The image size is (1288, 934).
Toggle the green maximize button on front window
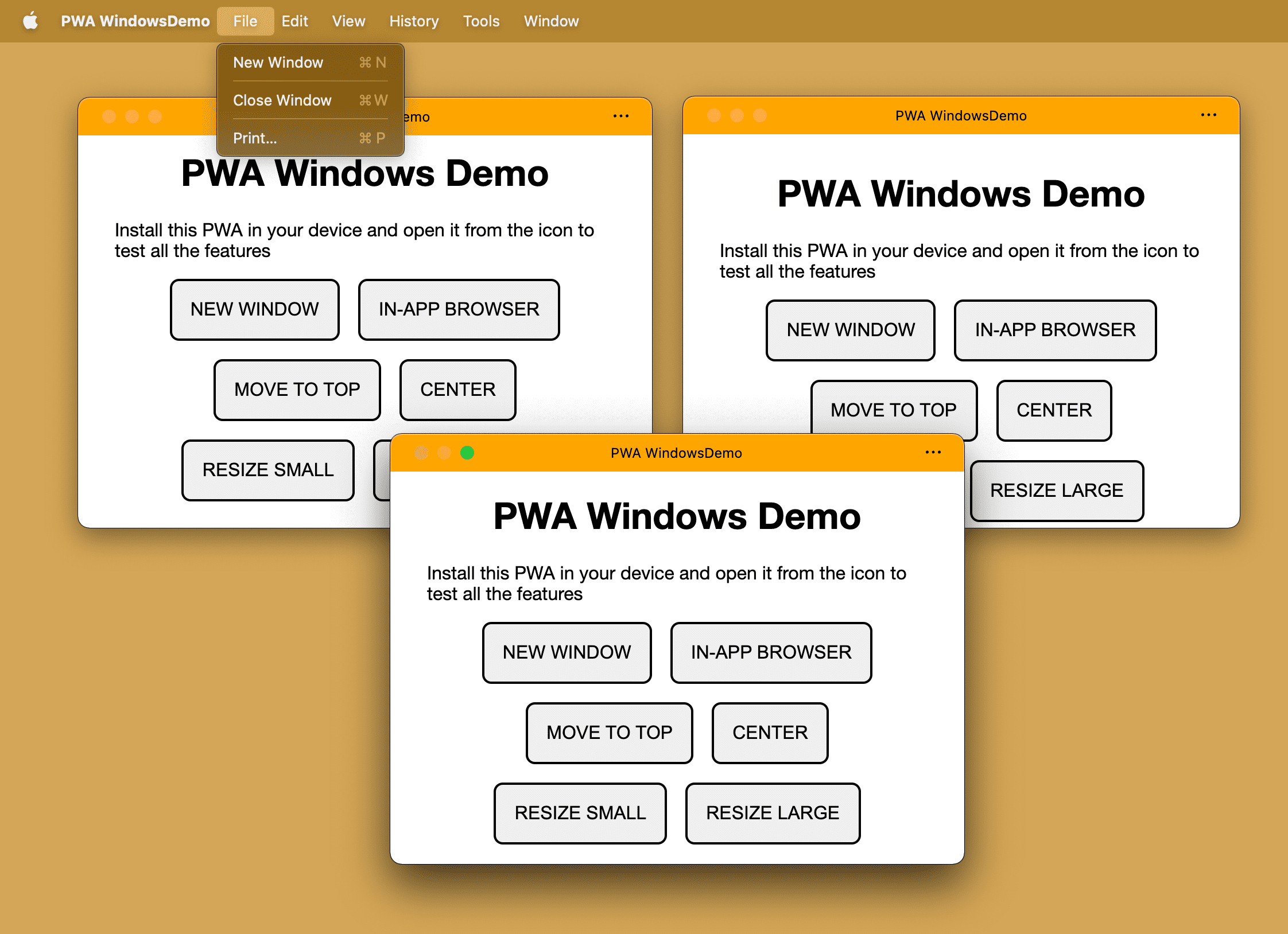tap(467, 453)
